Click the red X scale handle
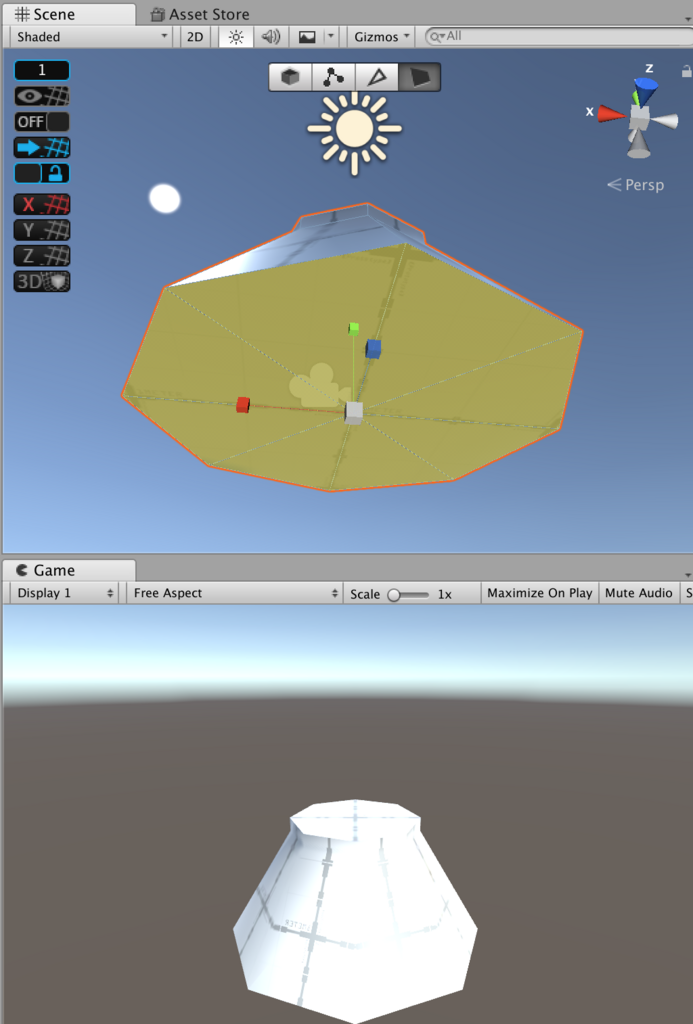The image size is (693, 1024). pyautogui.click(x=243, y=405)
